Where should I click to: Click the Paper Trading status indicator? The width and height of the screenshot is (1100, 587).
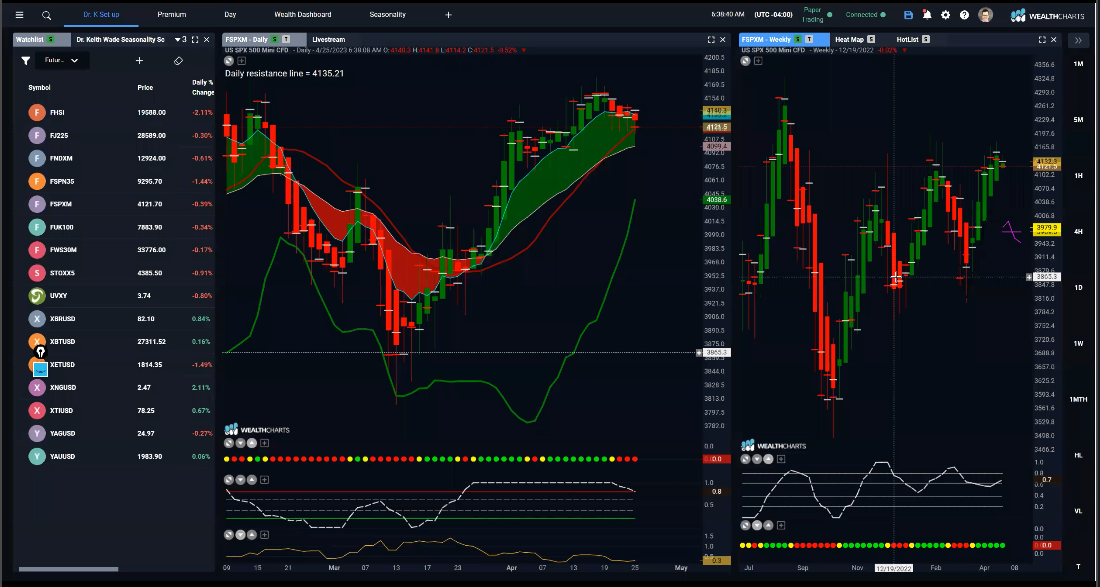[x=817, y=15]
